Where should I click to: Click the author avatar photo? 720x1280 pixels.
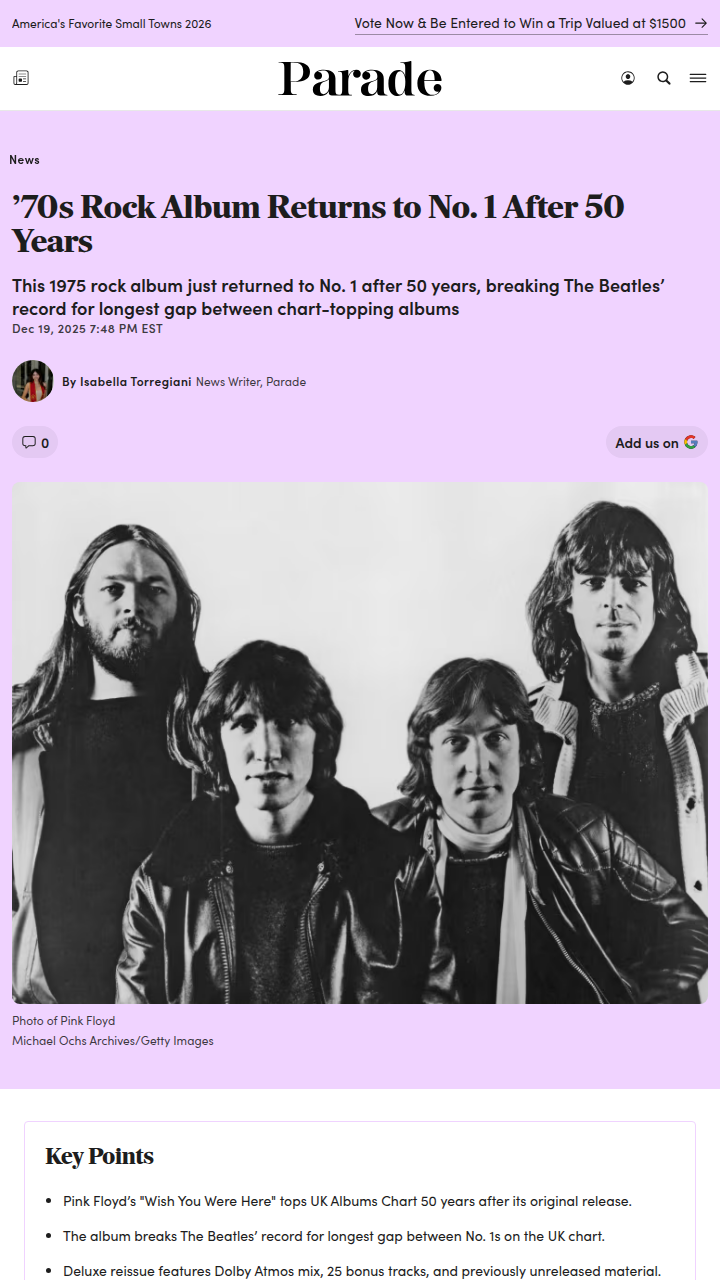tap(33, 381)
